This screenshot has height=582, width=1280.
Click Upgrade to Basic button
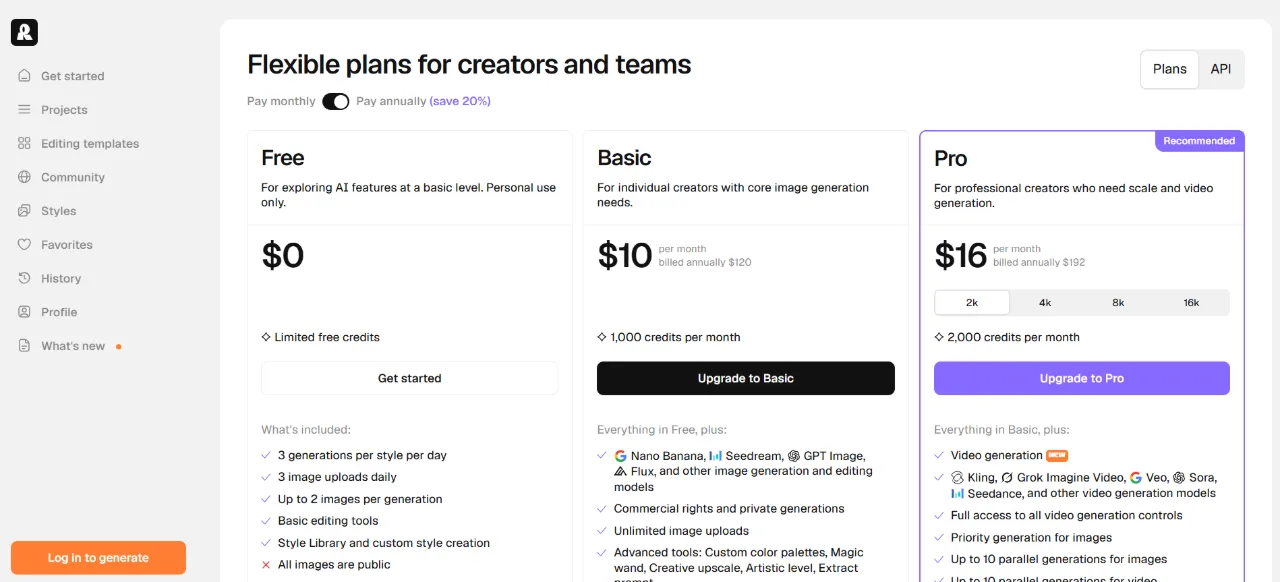(x=746, y=378)
